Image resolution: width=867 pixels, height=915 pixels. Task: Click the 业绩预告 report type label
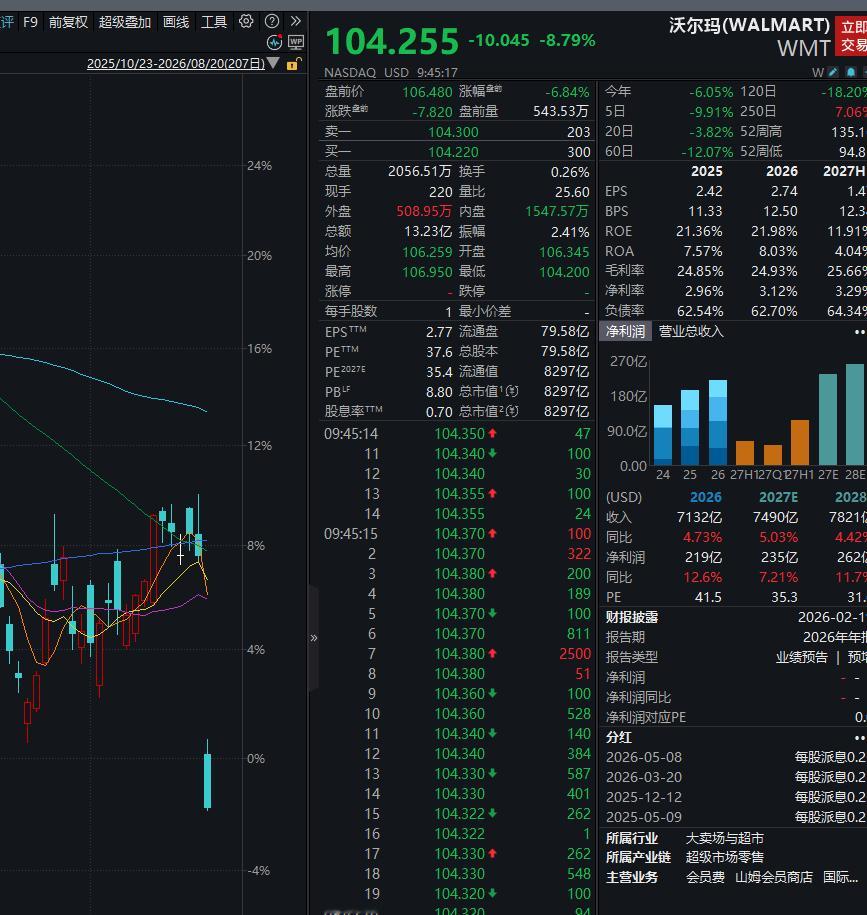[x=801, y=657]
